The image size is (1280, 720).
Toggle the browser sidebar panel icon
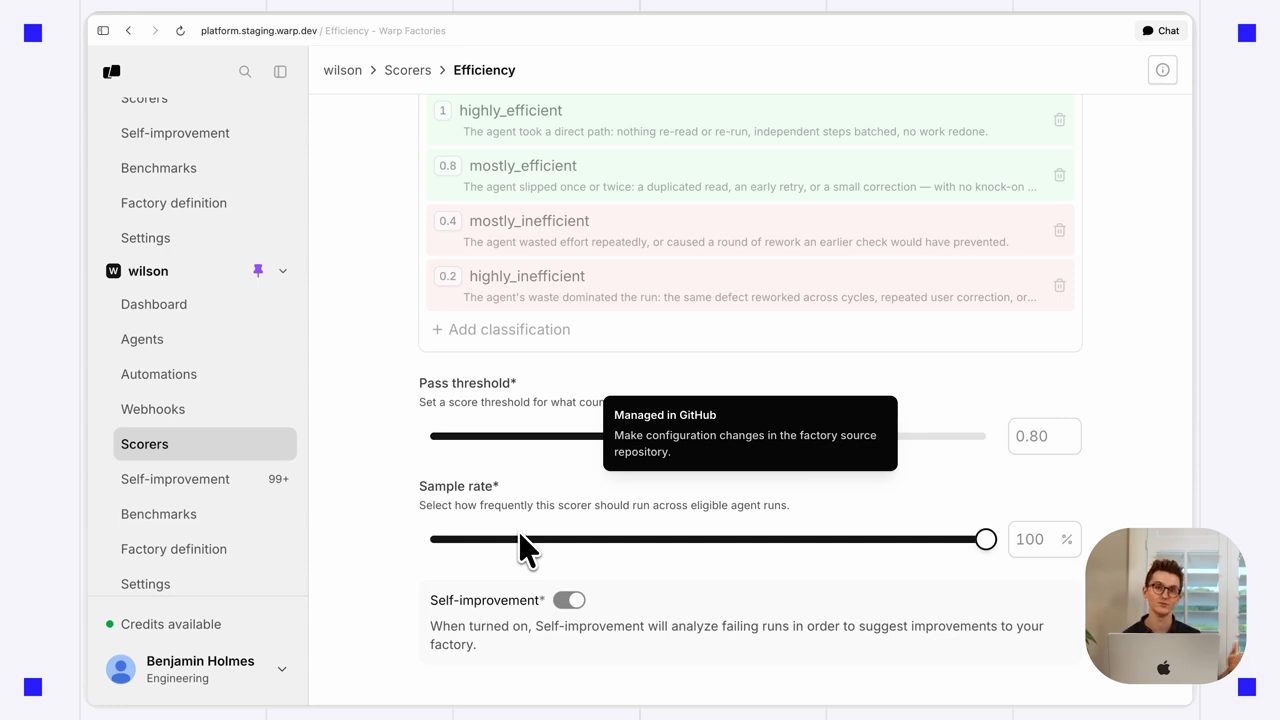click(x=103, y=31)
